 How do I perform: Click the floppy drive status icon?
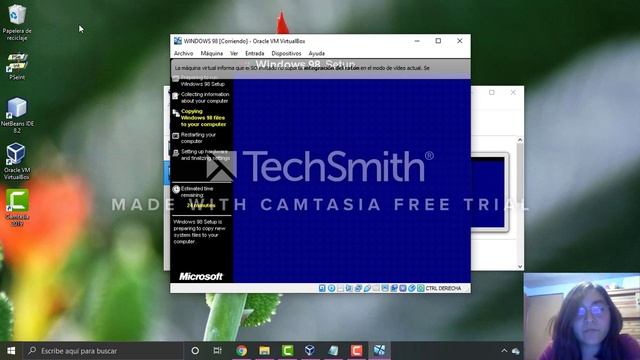point(340,288)
